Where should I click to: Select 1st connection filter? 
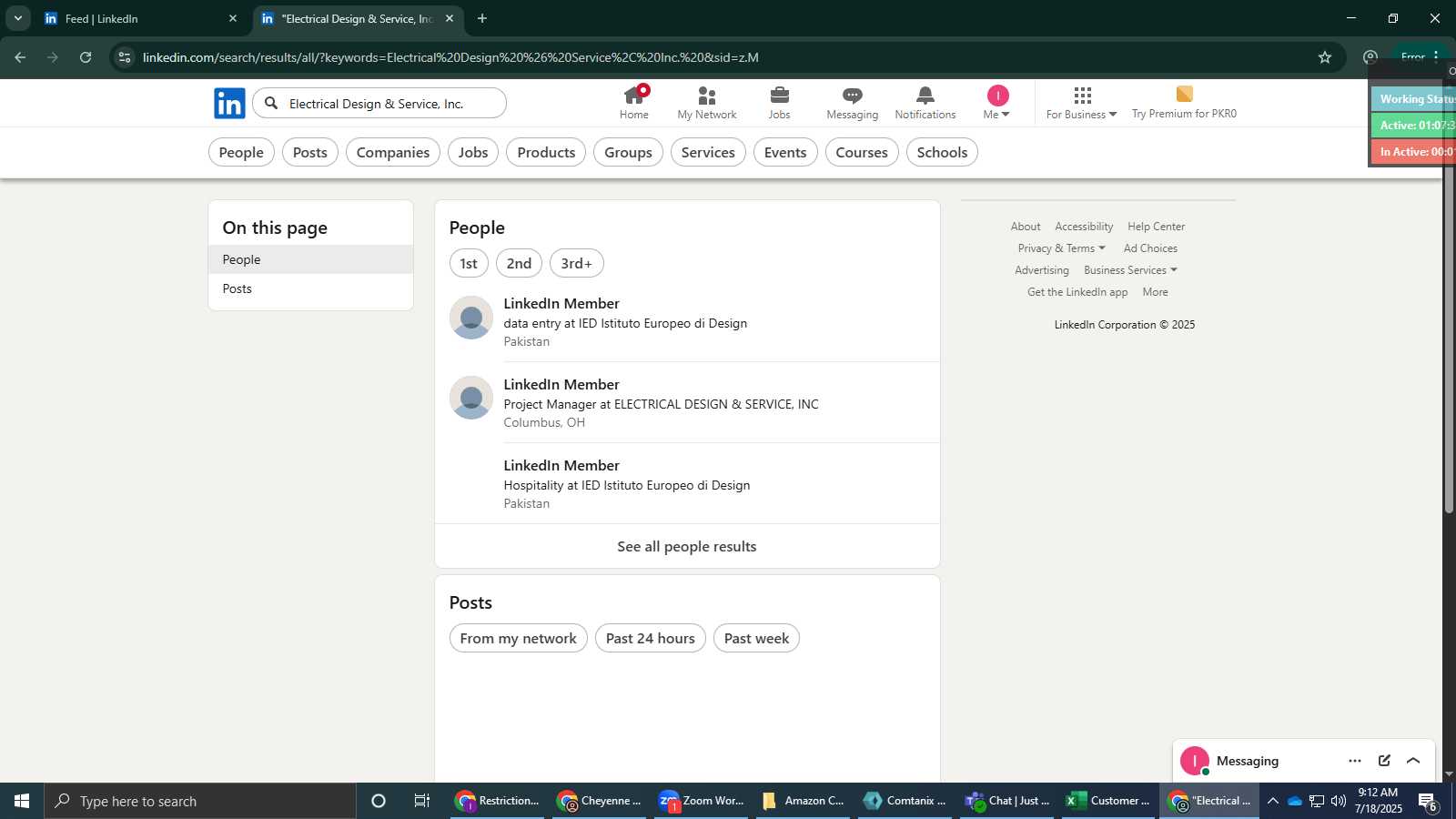(x=469, y=263)
